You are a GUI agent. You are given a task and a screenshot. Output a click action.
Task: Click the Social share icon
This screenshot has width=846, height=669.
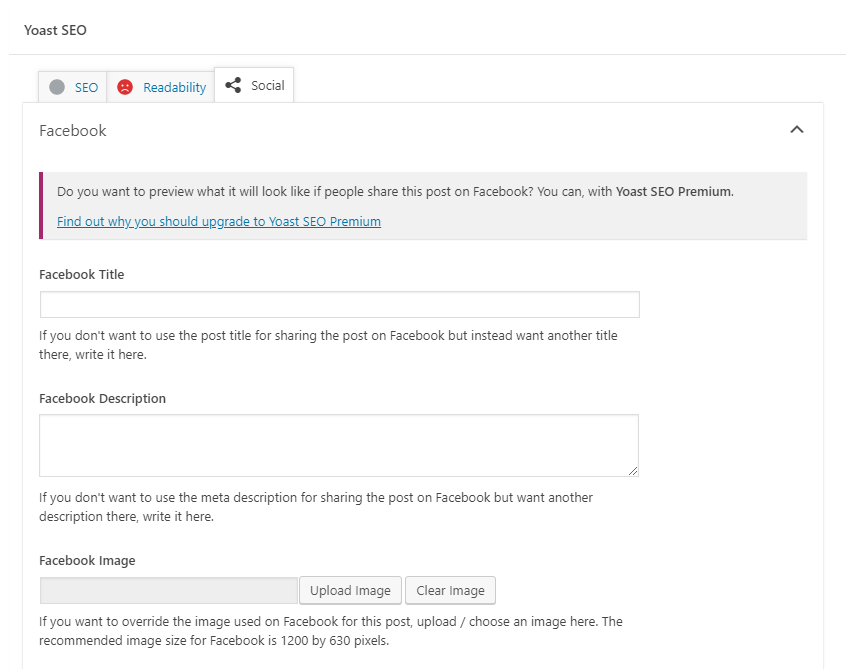coord(233,85)
